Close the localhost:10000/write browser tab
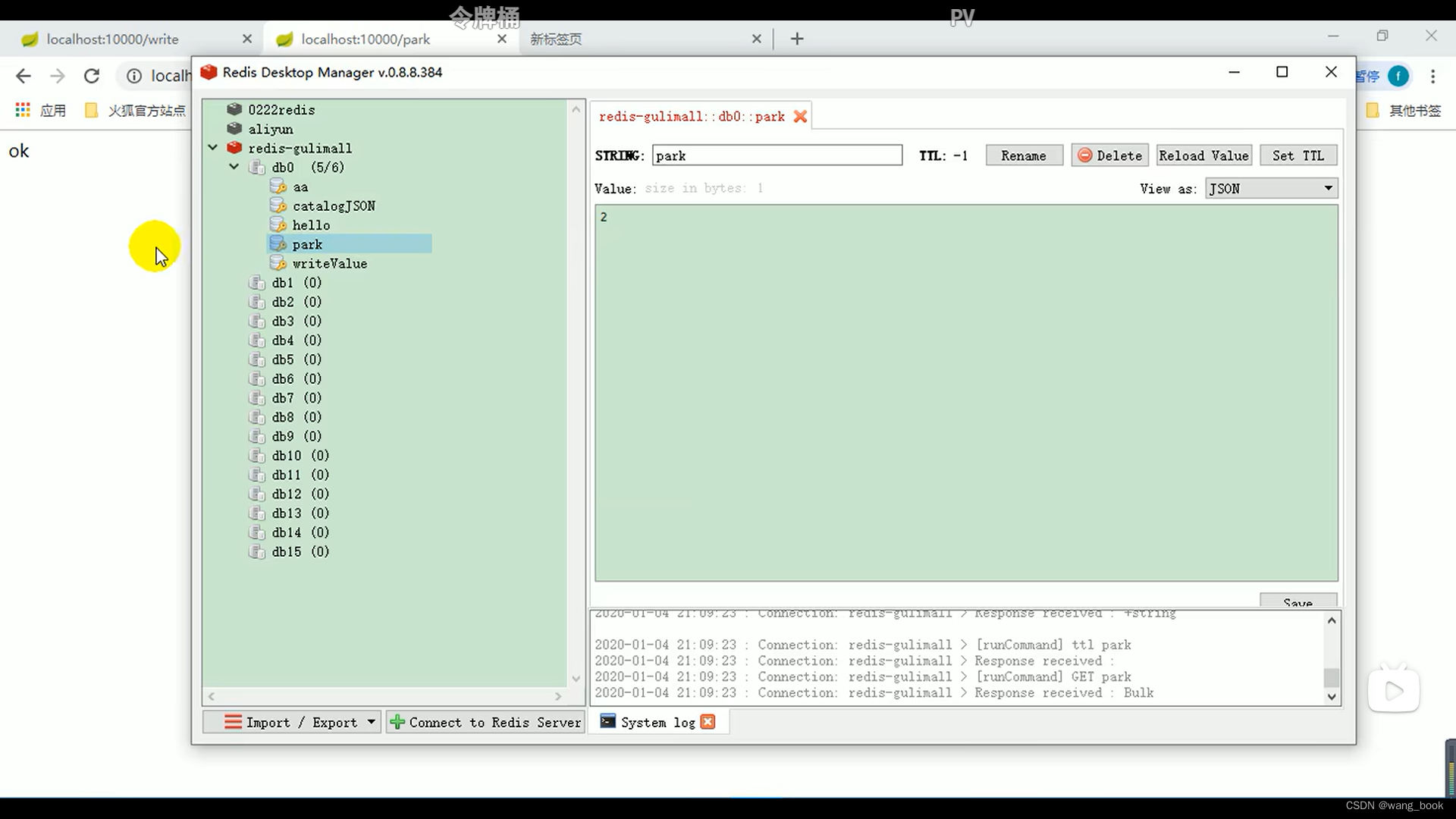This screenshot has width=1456, height=819. click(247, 39)
